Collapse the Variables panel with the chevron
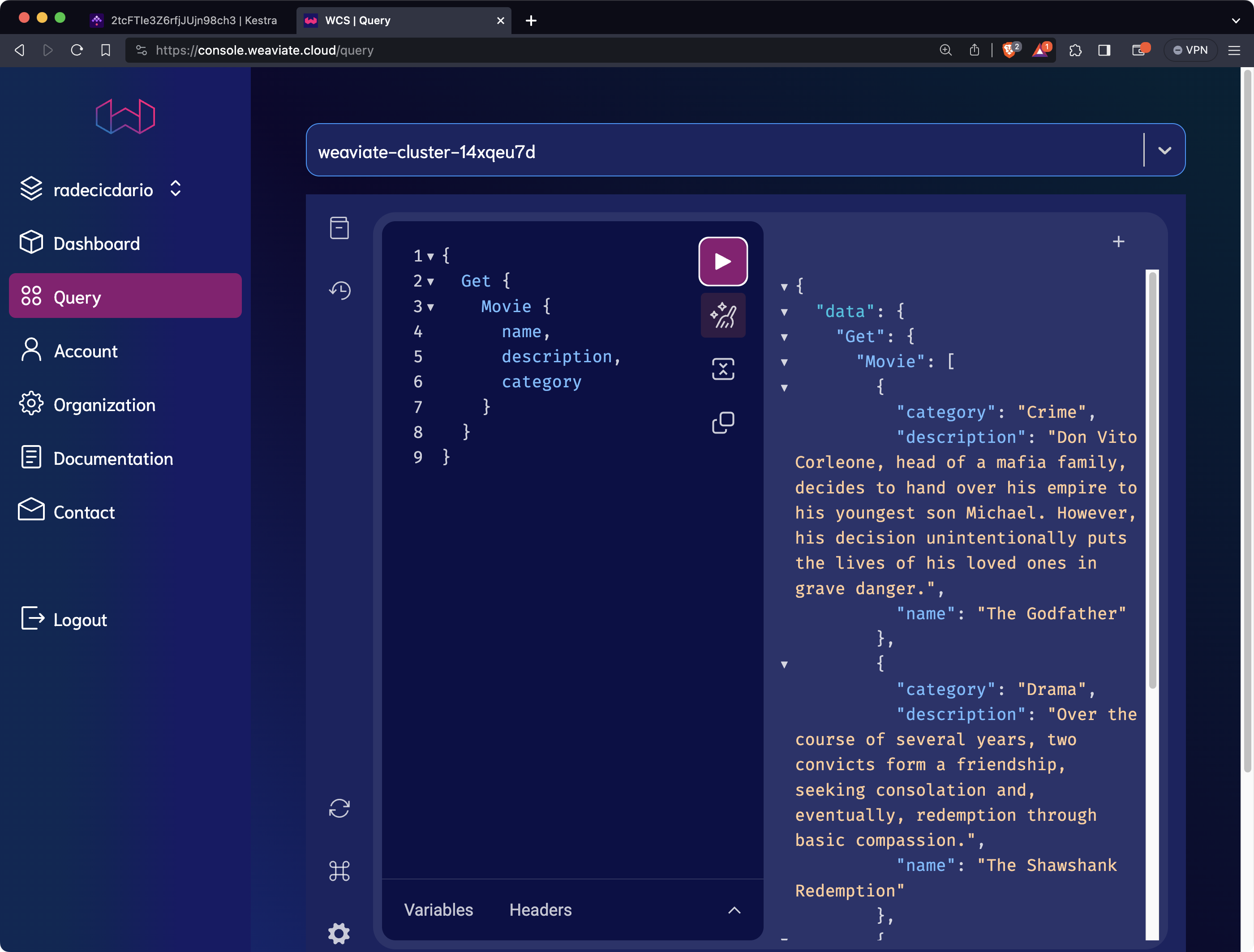The height and width of the screenshot is (952, 1254). coord(734,910)
